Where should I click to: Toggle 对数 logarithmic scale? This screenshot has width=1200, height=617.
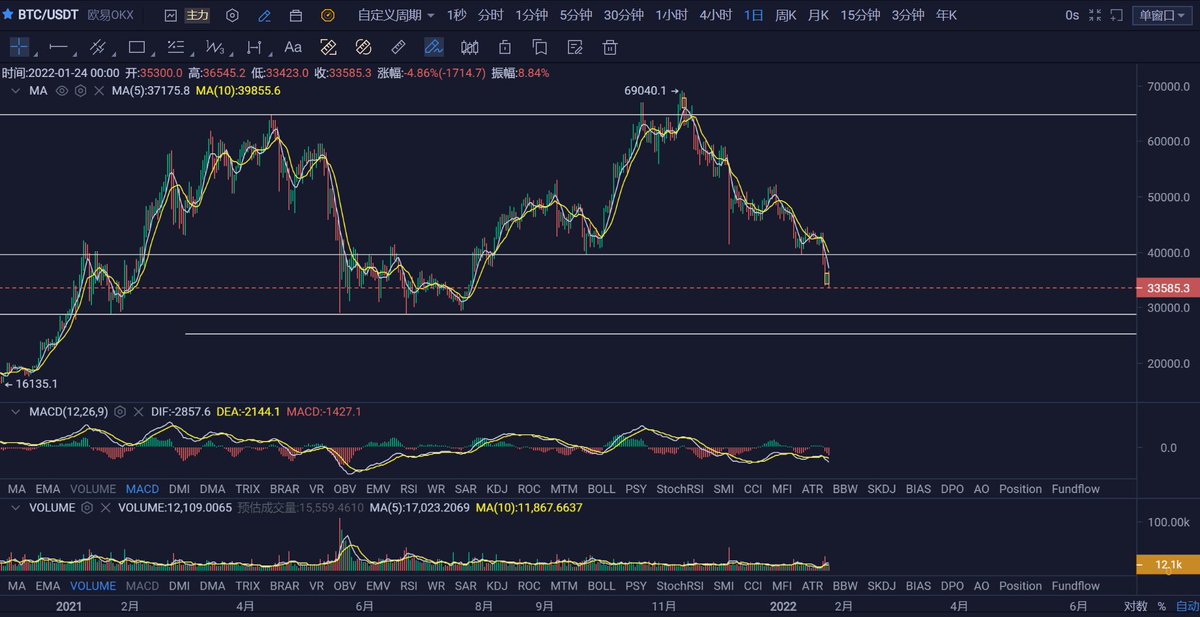point(1135,606)
